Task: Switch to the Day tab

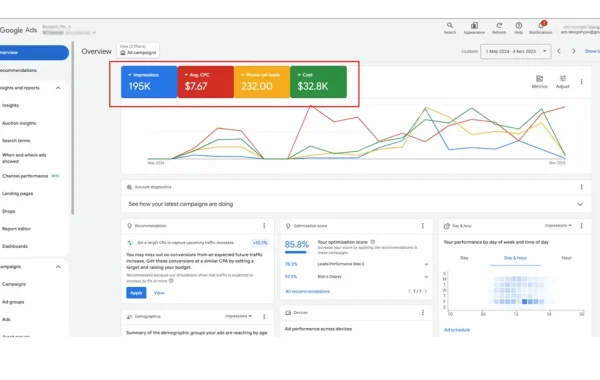Action: (464, 258)
